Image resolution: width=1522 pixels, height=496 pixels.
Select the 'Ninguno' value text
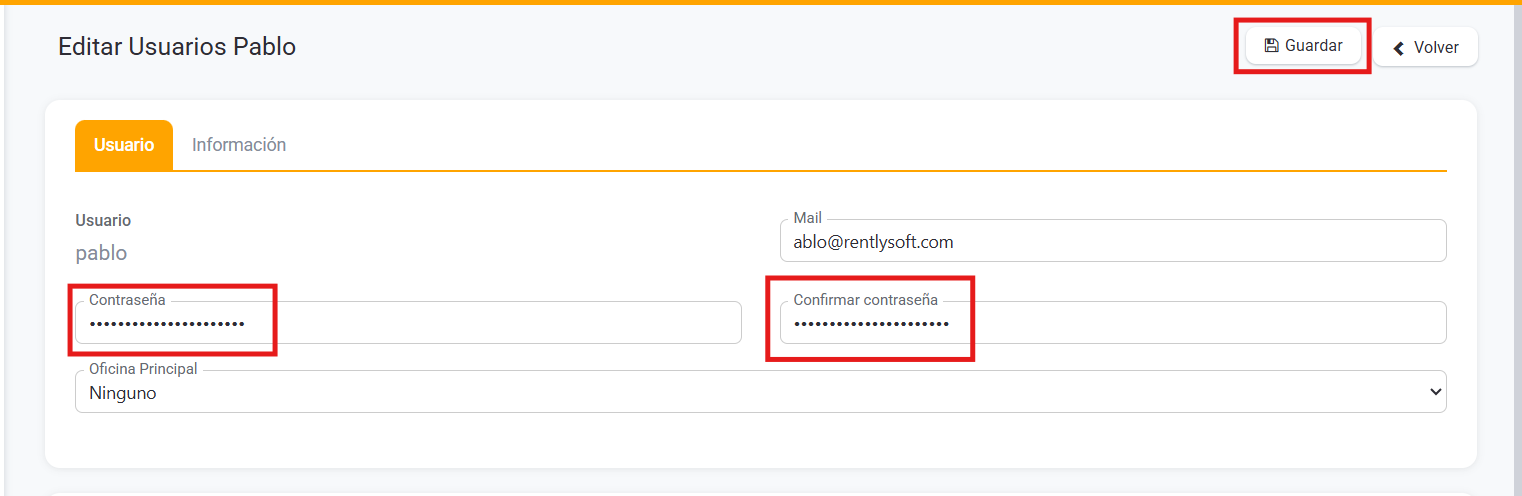click(x=122, y=393)
